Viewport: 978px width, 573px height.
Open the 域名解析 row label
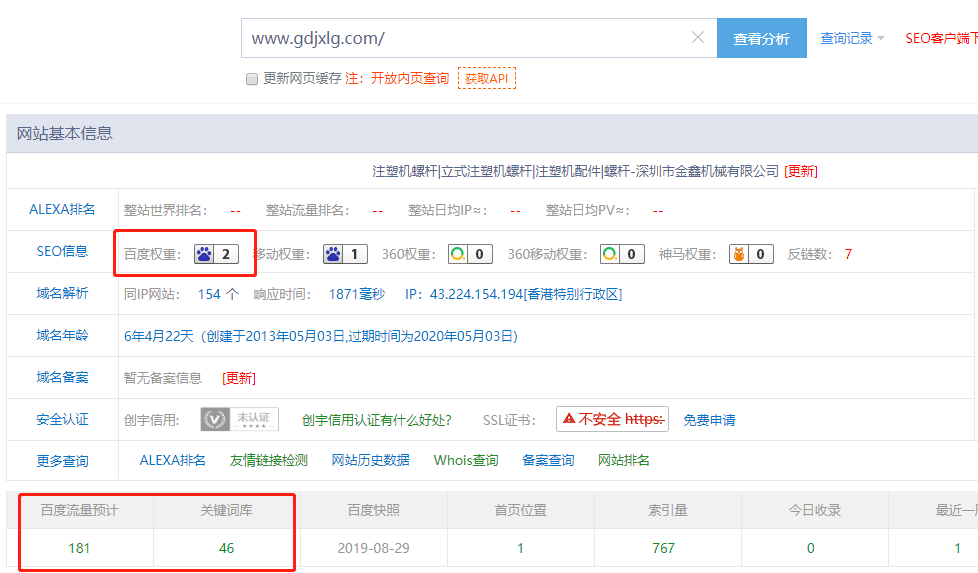tap(62, 293)
